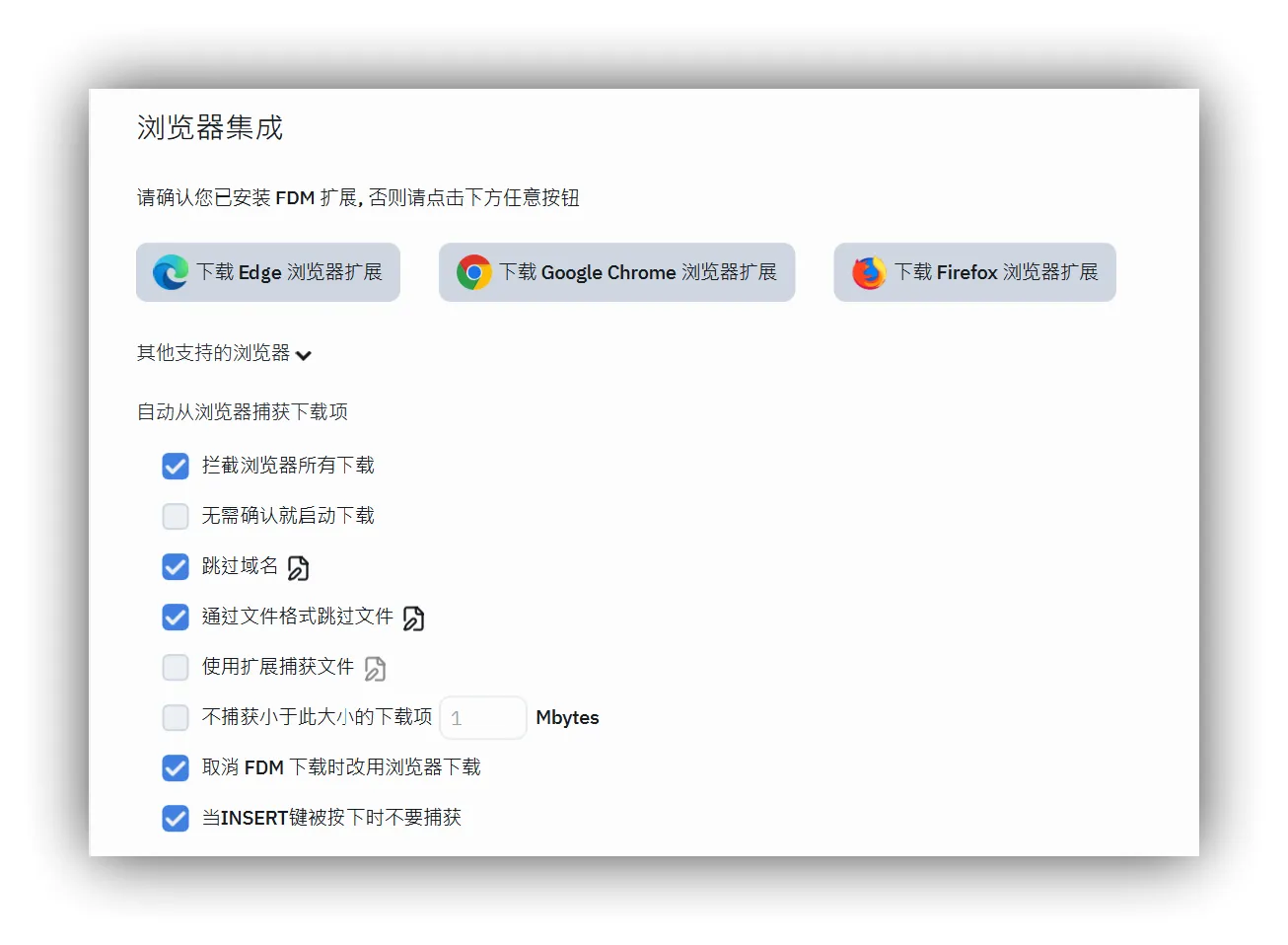
Task: Expand 其他支持的浏览器 chevron arrow
Action: click(304, 355)
